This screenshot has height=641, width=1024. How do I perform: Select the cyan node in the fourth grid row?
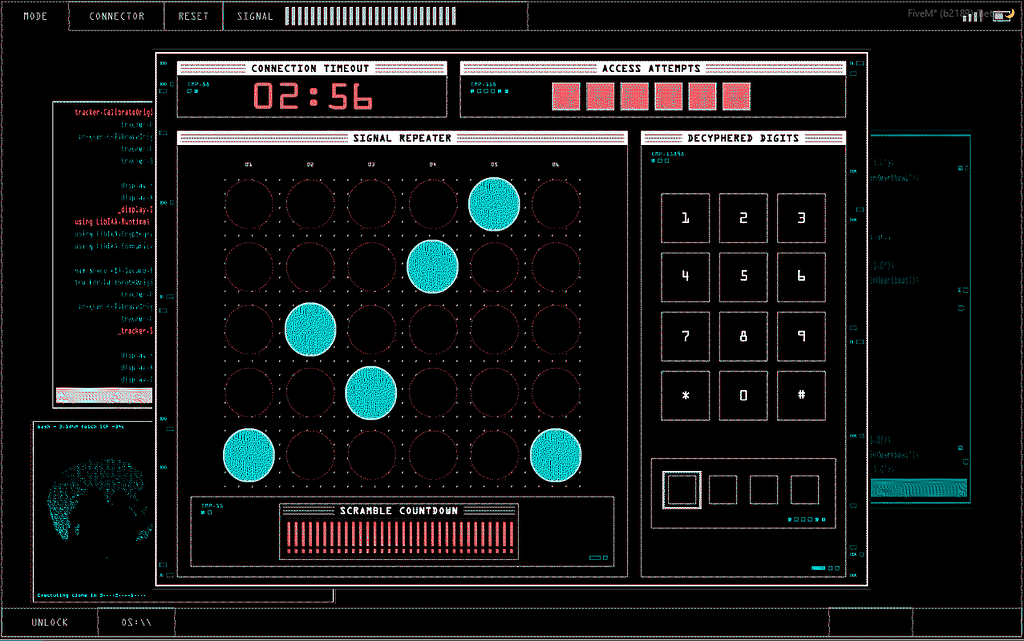coord(371,392)
